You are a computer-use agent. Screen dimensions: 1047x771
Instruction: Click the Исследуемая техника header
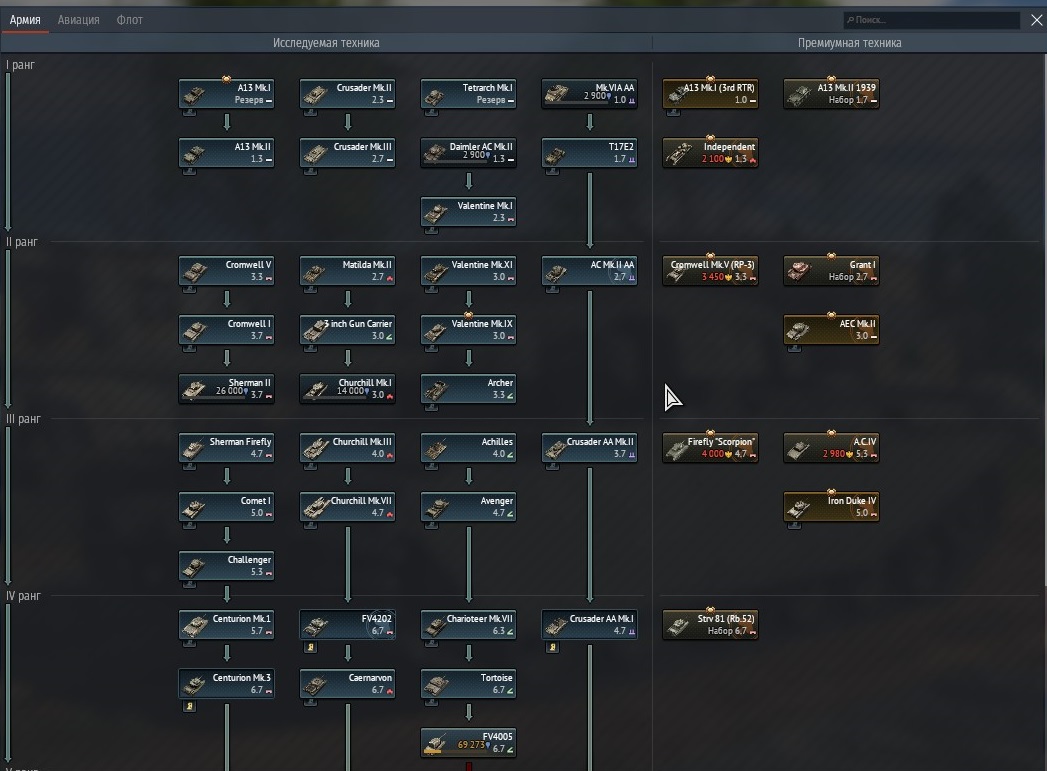(326, 43)
